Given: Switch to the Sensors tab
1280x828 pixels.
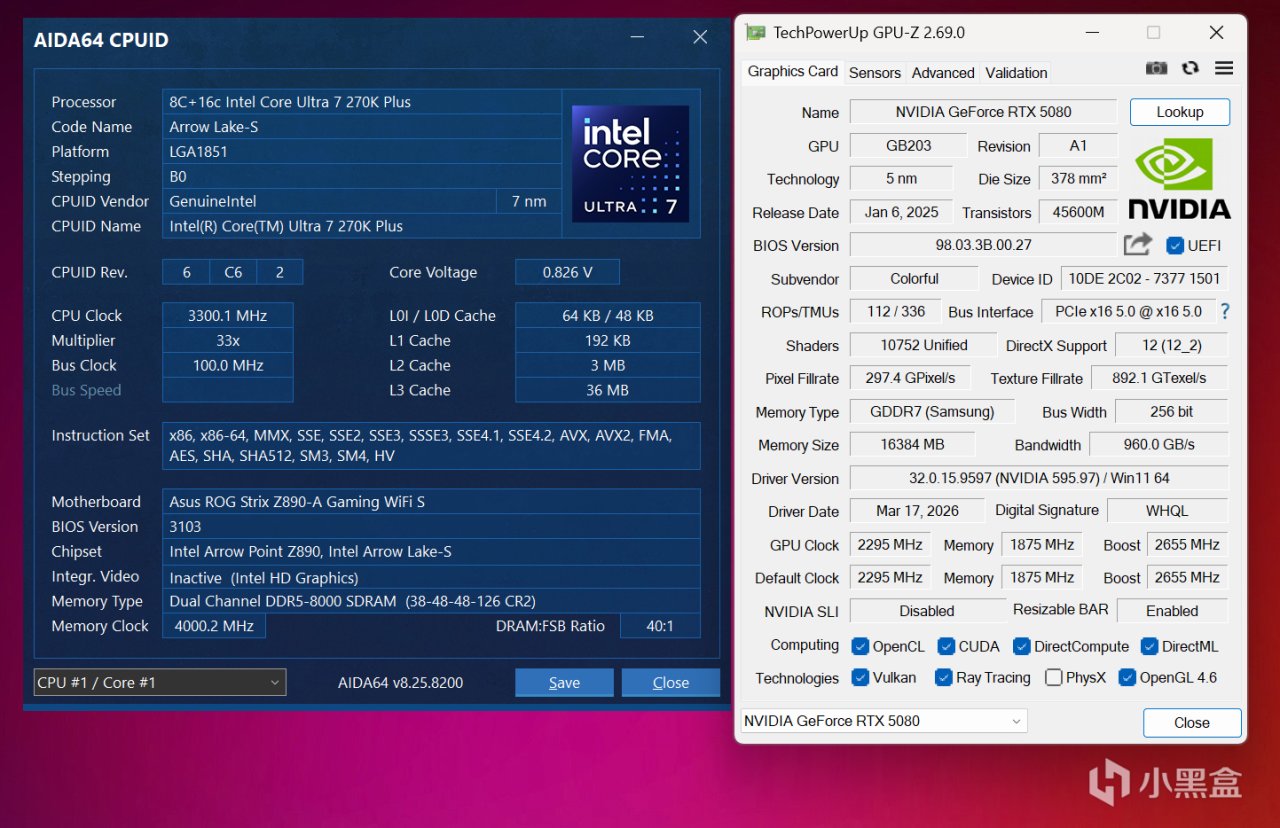Looking at the screenshot, I should click(x=875, y=72).
